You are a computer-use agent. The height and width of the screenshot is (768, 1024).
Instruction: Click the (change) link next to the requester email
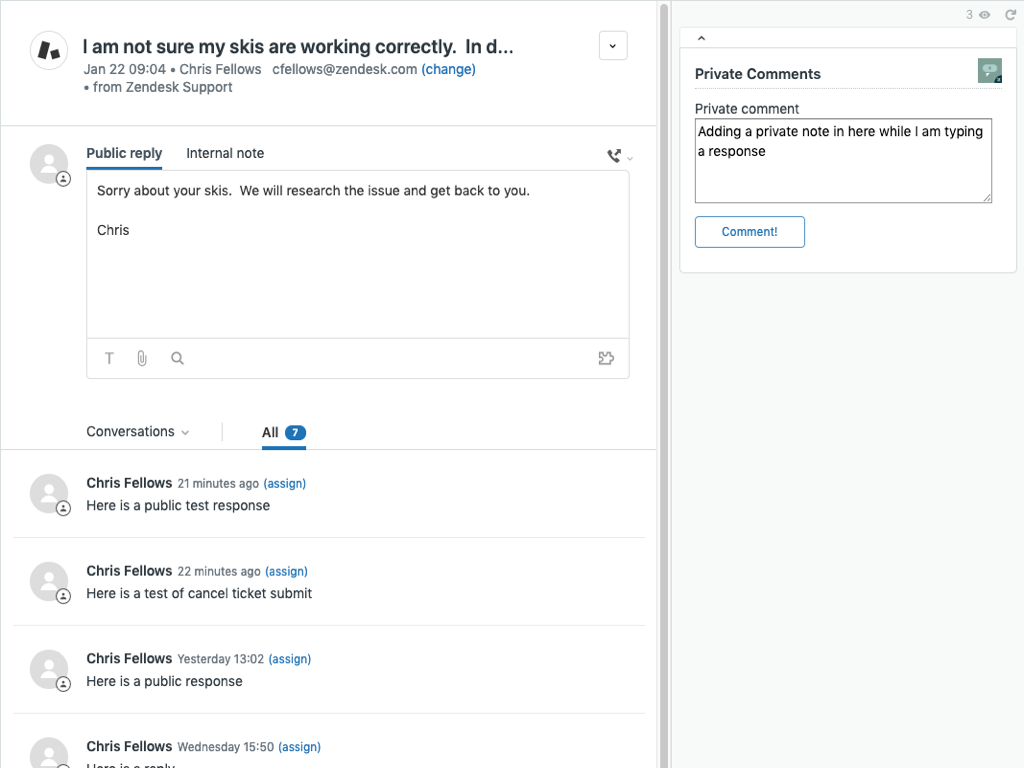click(448, 69)
